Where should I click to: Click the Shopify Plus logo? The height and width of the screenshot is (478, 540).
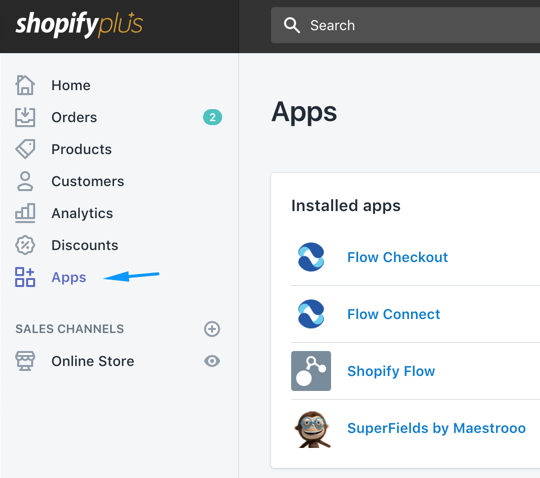point(79,24)
